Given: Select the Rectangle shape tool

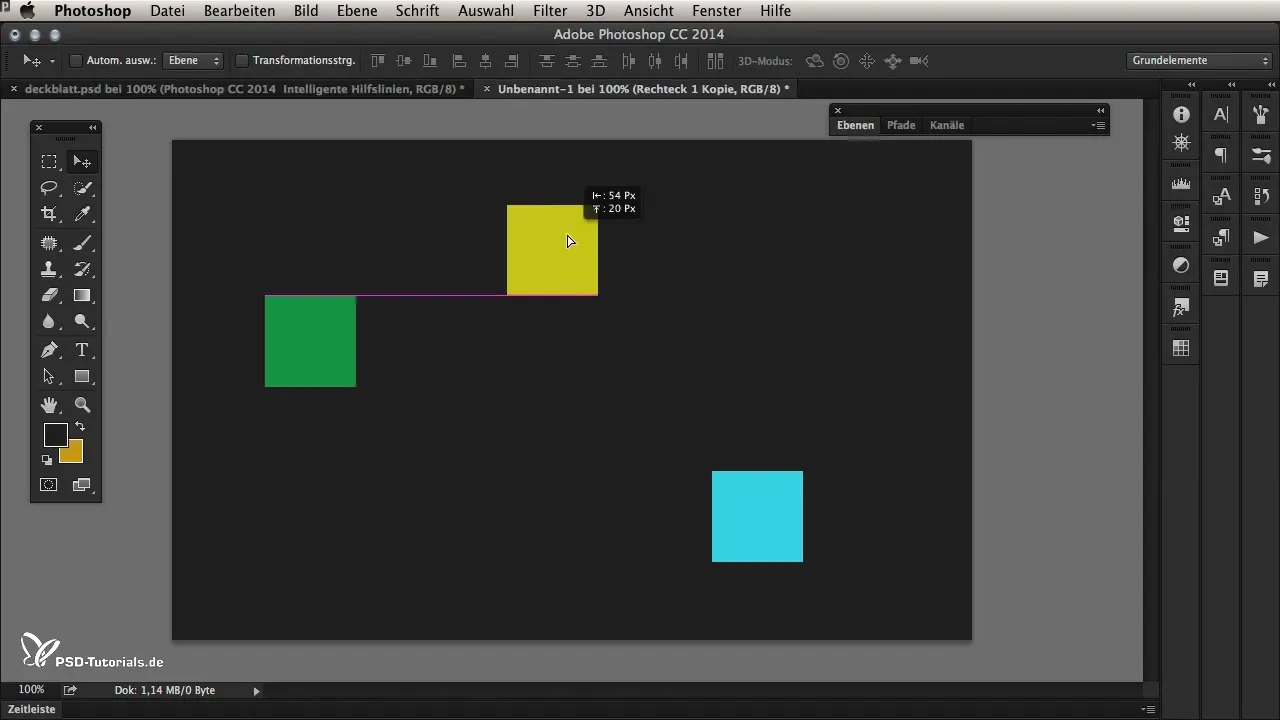Looking at the screenshot, I should (82, 377).
